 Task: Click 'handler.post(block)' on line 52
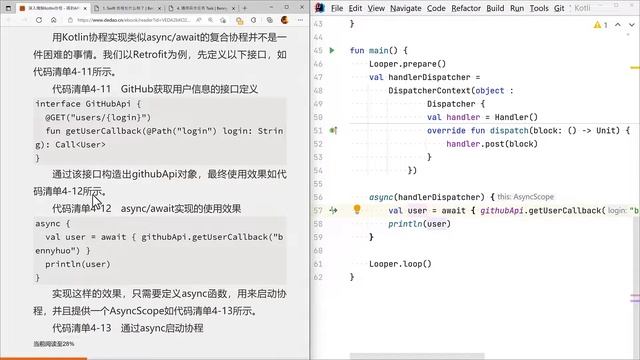[492, 144]
